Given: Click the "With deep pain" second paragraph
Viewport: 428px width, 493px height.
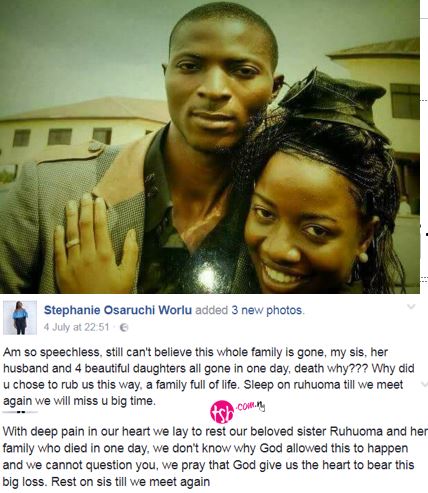Looking at the screenshot, I should [x=215, y=457].
